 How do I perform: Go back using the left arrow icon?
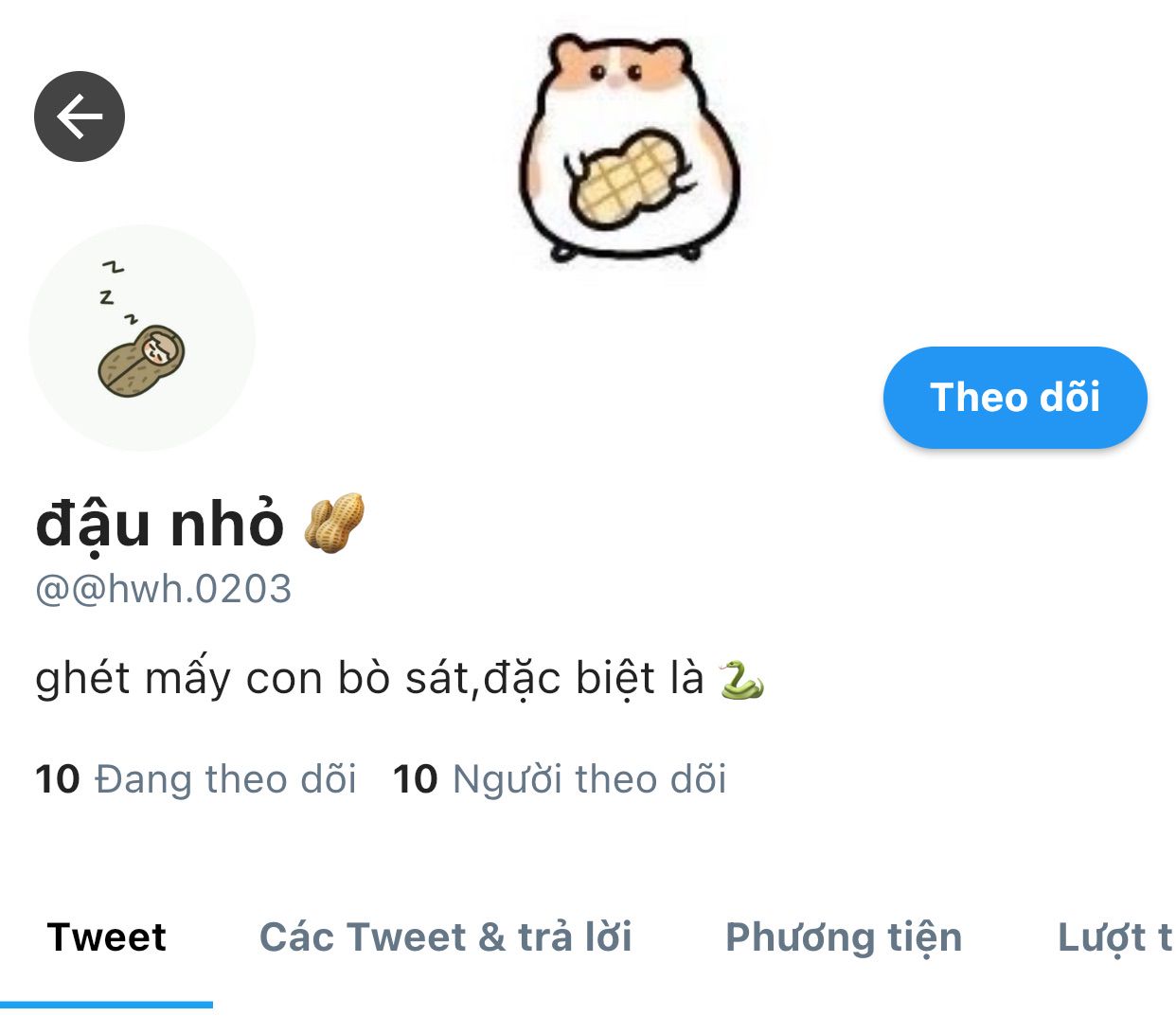pos(80,116)
